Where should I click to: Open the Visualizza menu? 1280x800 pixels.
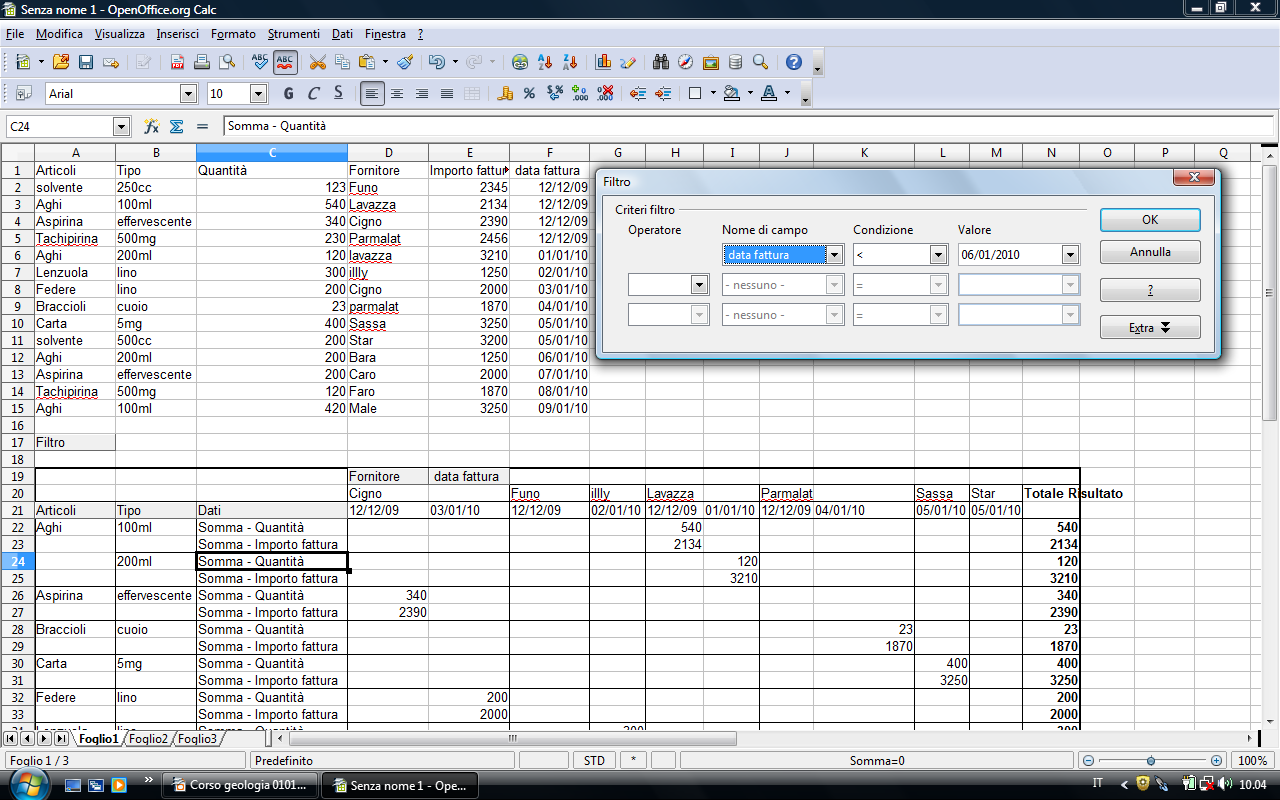tap(120, 34)
